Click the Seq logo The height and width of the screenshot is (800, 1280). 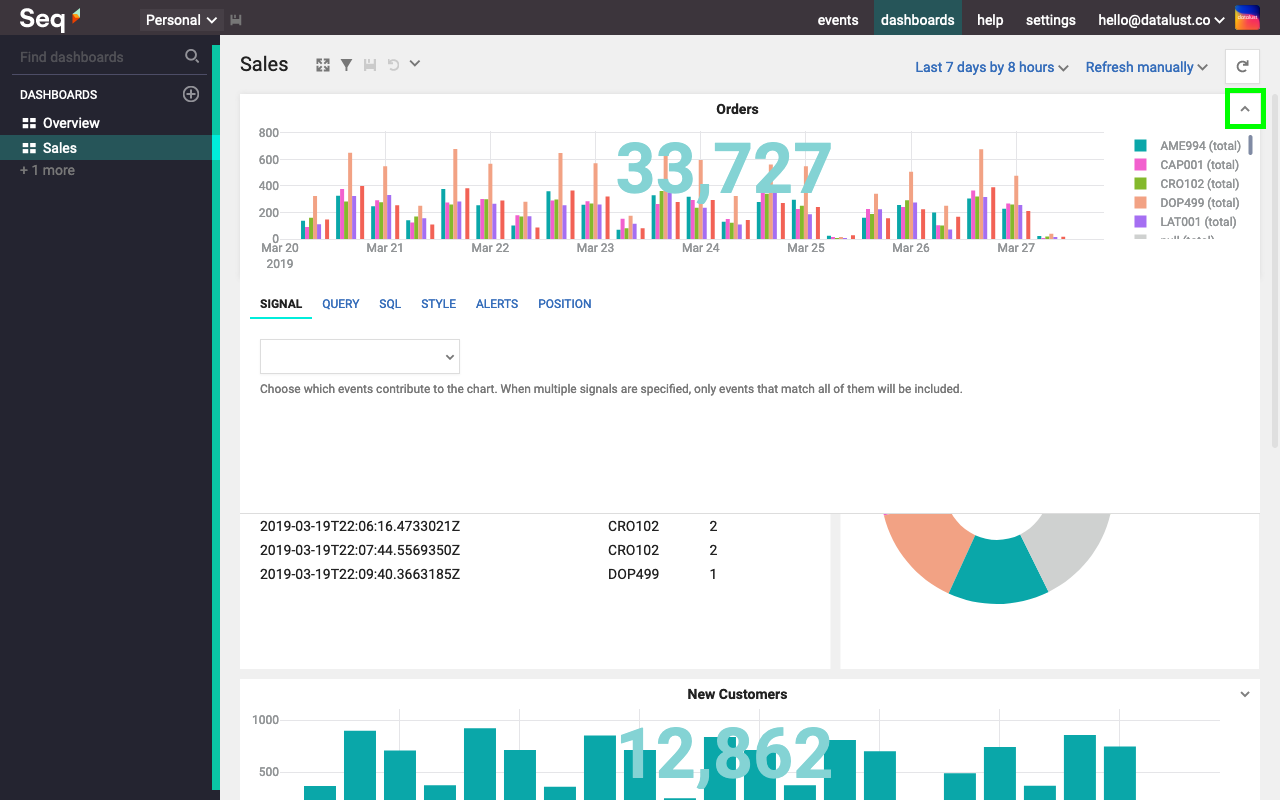(x=50, y=18)
